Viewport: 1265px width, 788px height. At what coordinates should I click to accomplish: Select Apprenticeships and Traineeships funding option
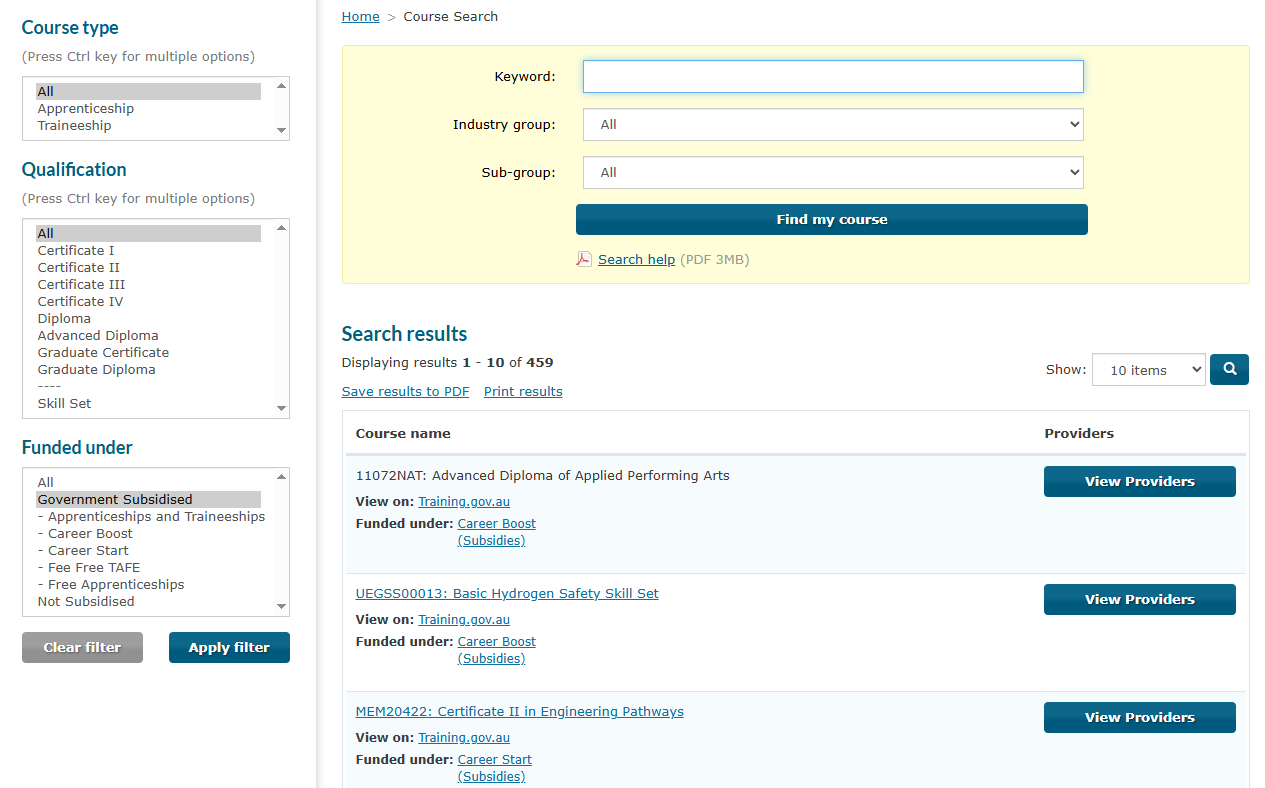[x=151, y=517]
